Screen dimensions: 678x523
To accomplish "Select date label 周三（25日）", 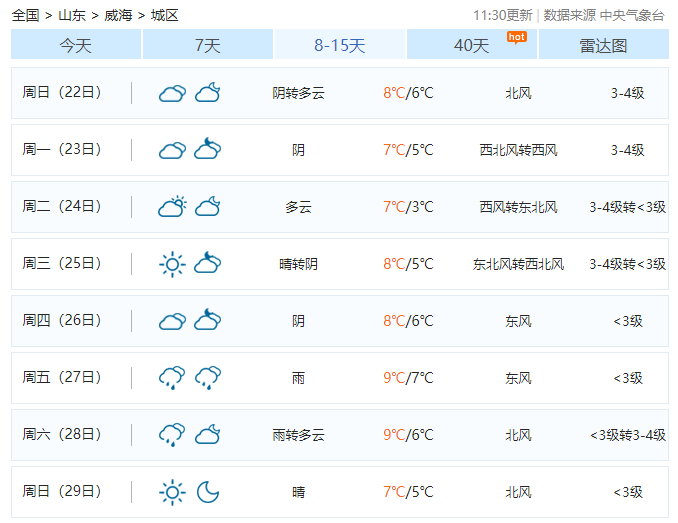I will point(62,264).
